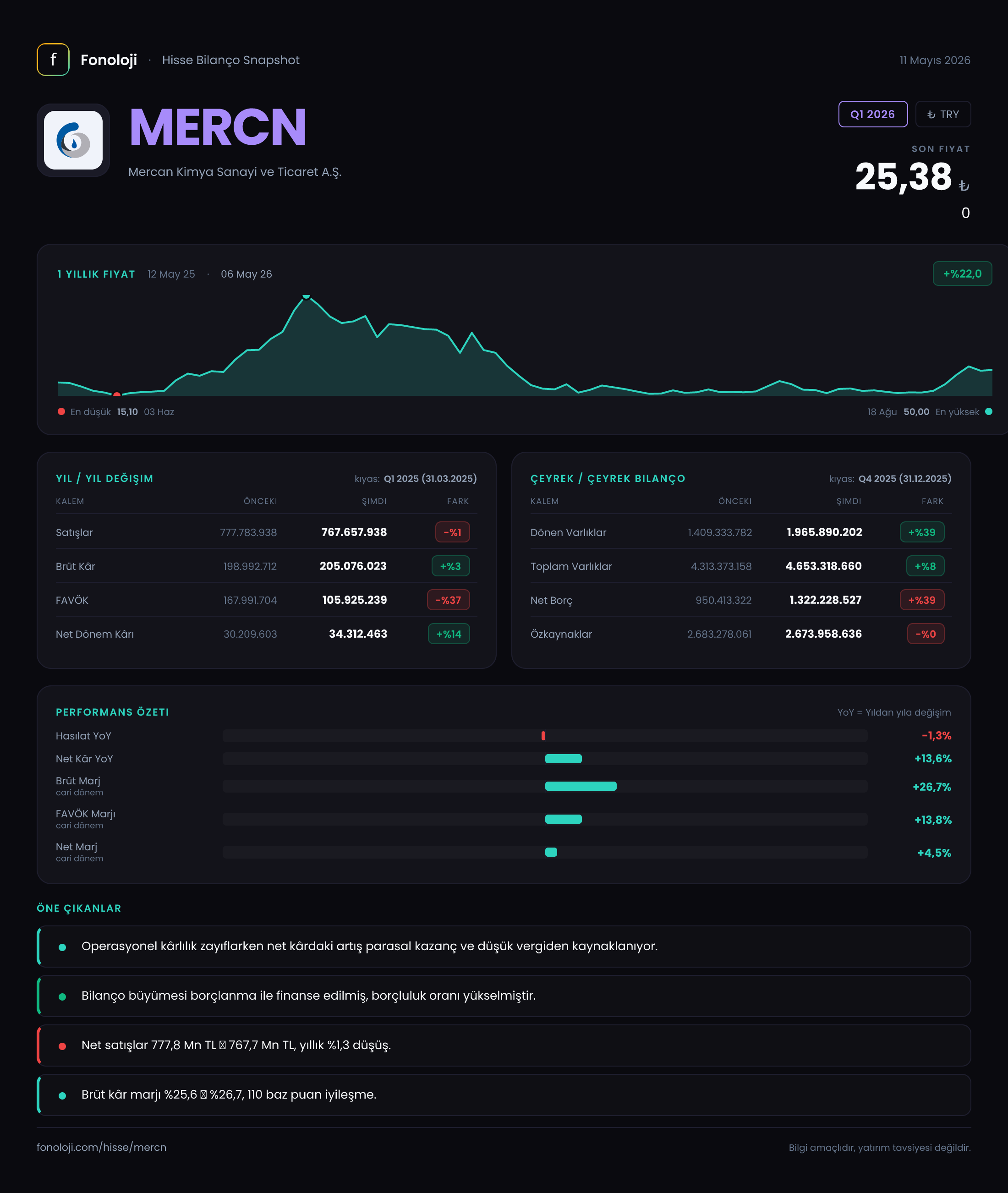Click Net Borç current value 1.322.228.527

(825, 600)
